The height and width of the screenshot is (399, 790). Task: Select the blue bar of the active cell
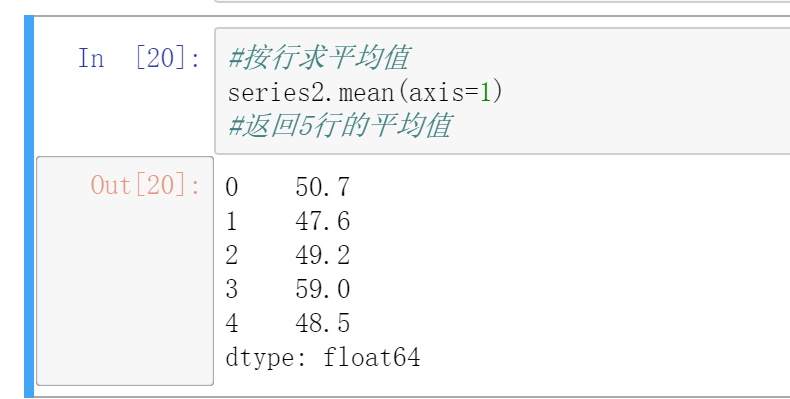point(29,207)
